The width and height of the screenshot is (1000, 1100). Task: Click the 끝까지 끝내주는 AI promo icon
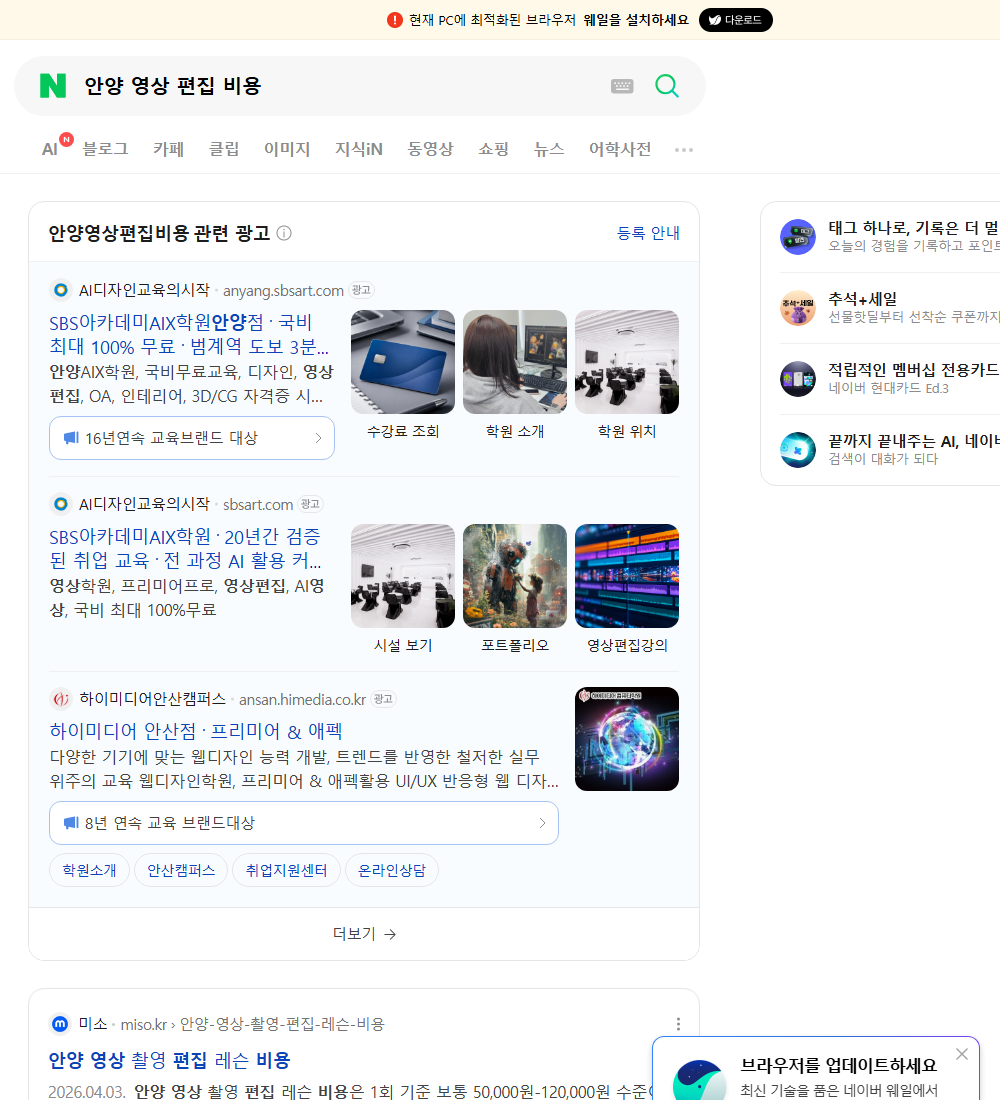(x=798, y=450)
